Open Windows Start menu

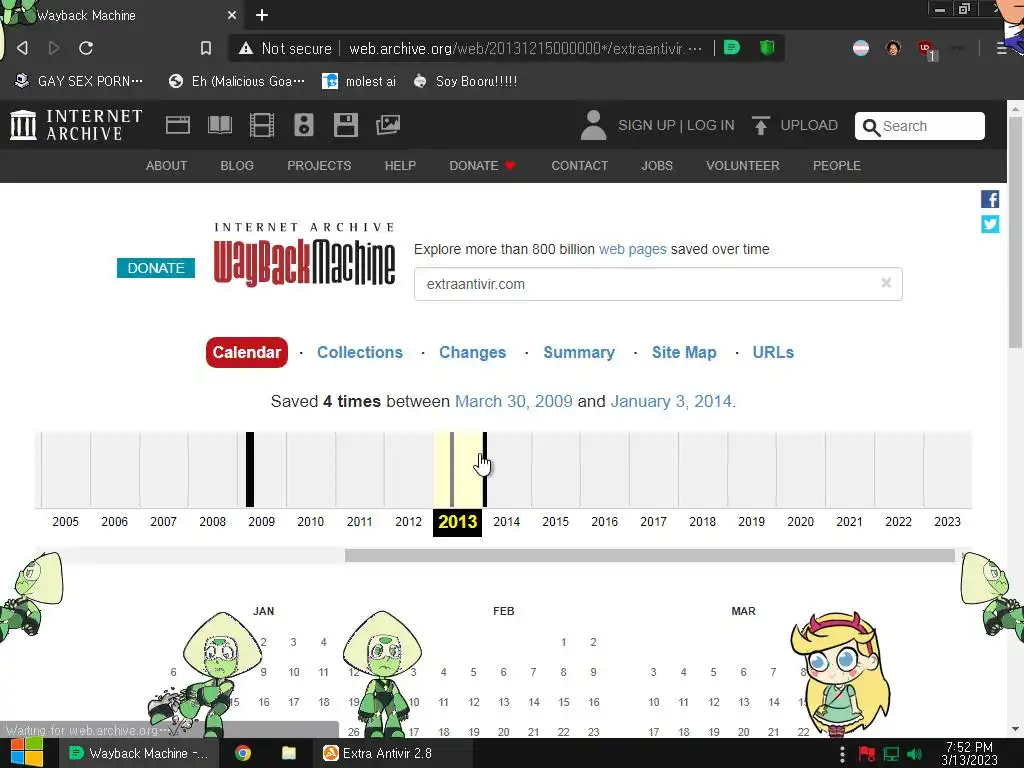pyautogui.click(x=27, y=753)
